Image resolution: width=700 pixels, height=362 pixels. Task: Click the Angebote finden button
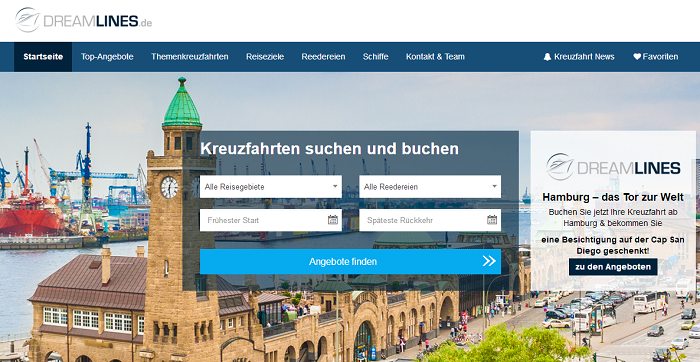pyautogui.click(x=350, y=262)
